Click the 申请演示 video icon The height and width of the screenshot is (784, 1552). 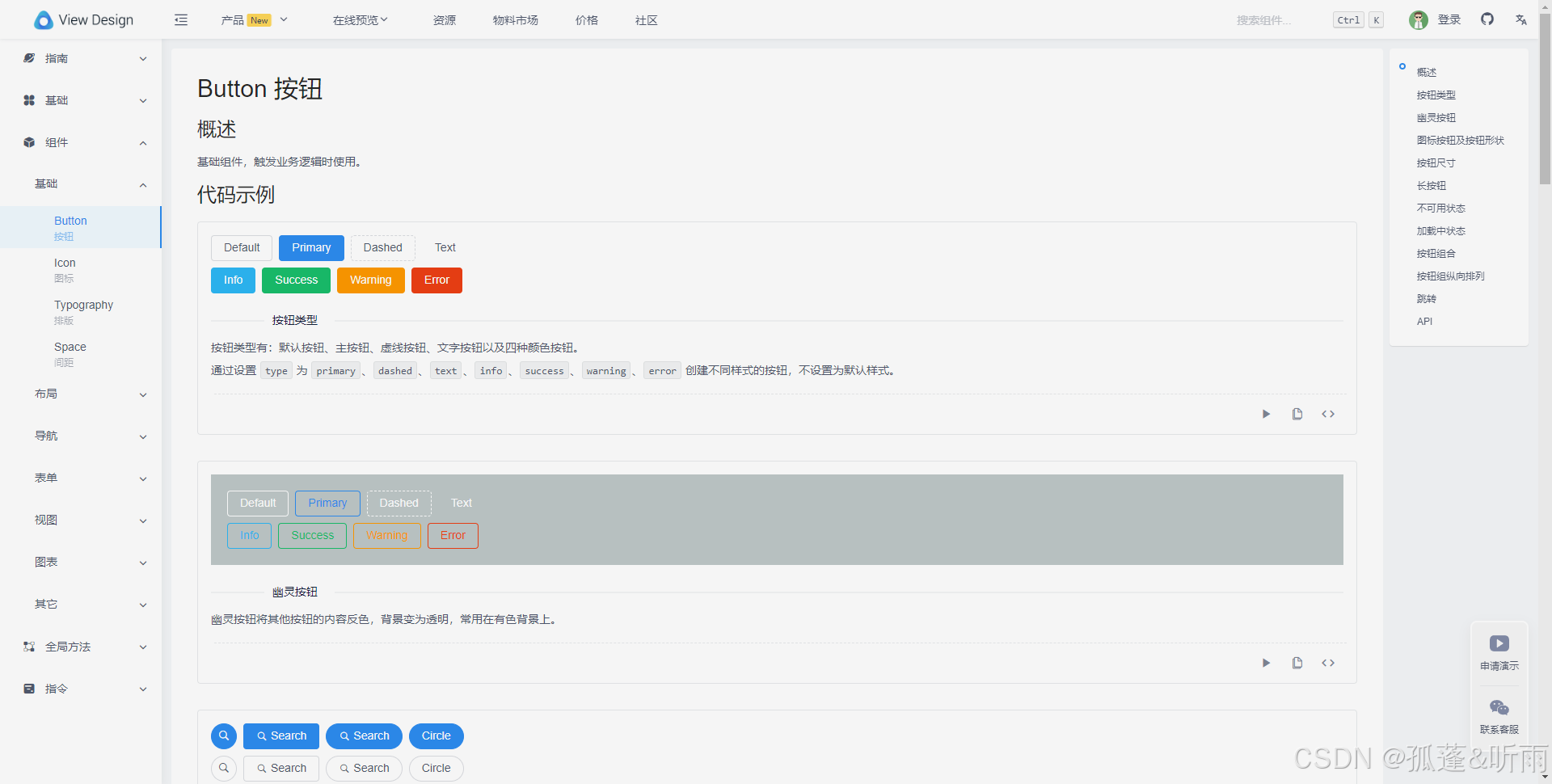pyautogui.click(x=1499, y=643)
